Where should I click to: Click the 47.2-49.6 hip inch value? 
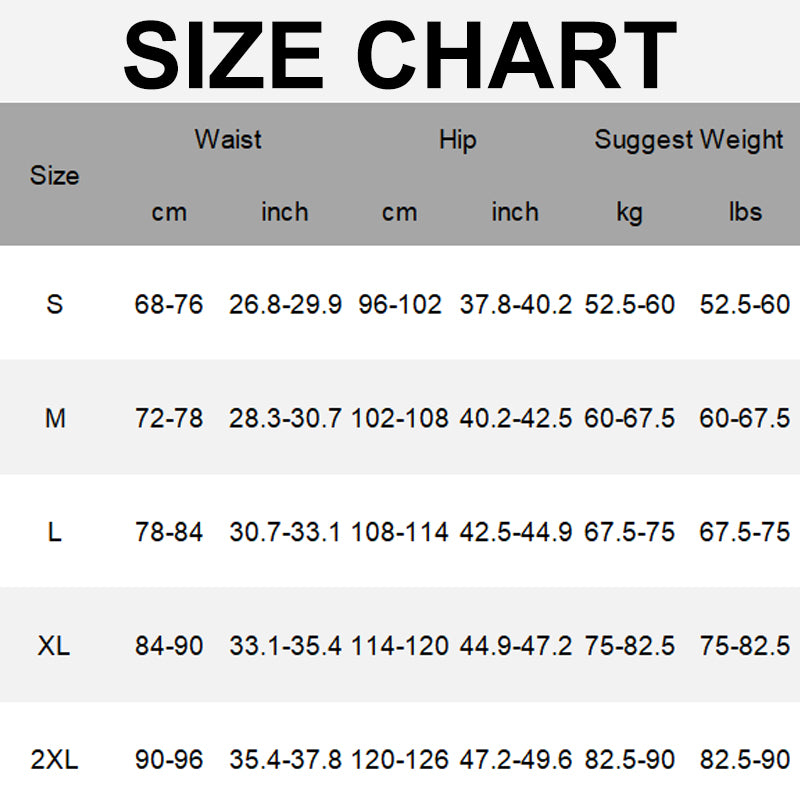point(515,760)
